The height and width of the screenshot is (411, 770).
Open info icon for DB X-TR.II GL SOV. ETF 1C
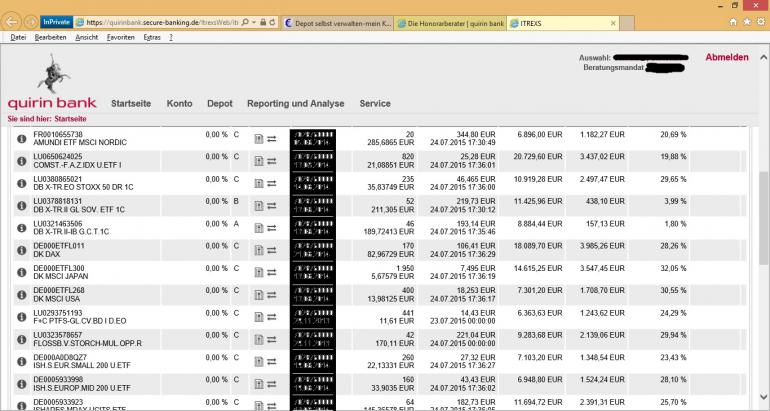pyautogui.click(x=21, y=206)
